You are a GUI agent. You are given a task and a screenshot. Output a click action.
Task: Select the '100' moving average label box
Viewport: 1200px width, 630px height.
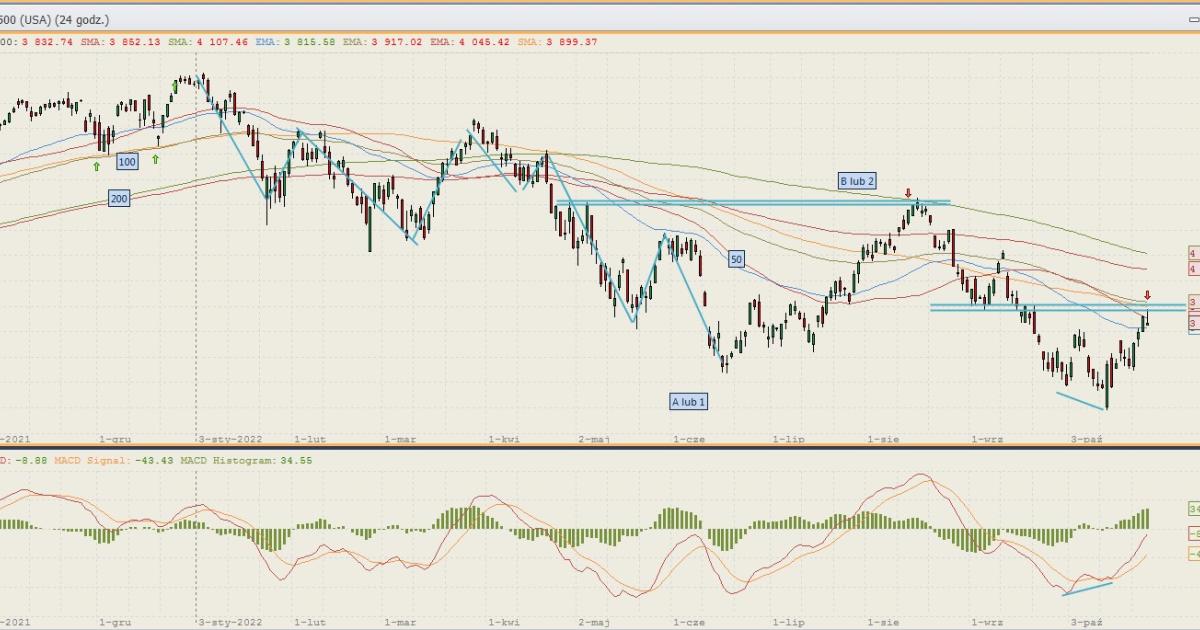(x=127, y=161)
